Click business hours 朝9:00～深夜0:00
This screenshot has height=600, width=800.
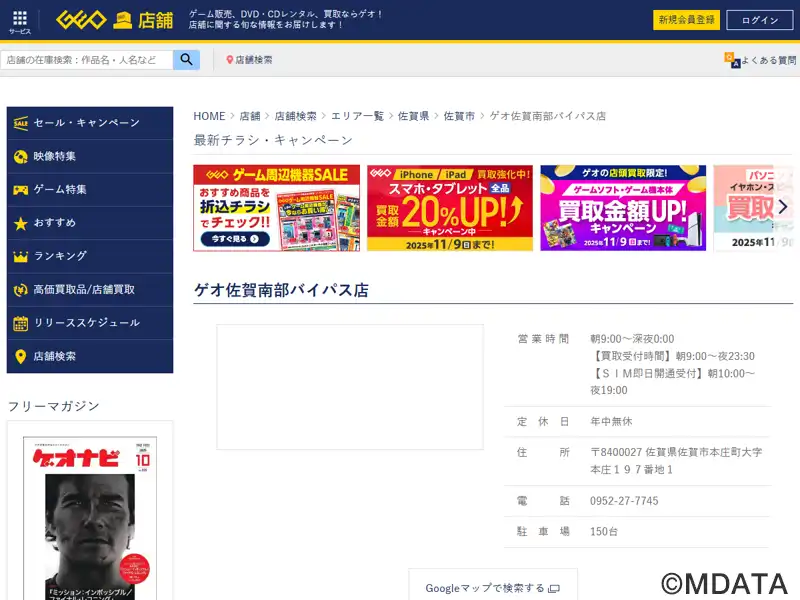[632, 339]
